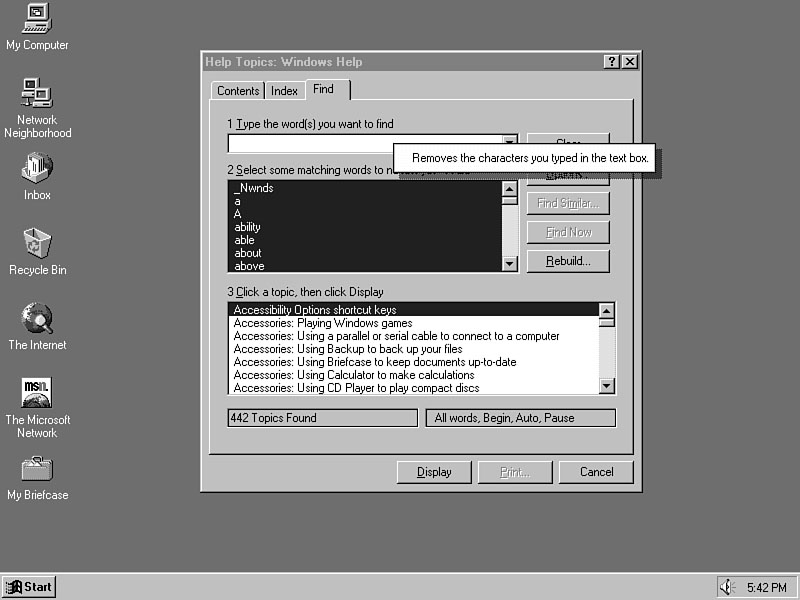This screenshot has height=600, width=800.
Task: Select lowercase 'a' in matching words list
Action: [x=365, y=201]
